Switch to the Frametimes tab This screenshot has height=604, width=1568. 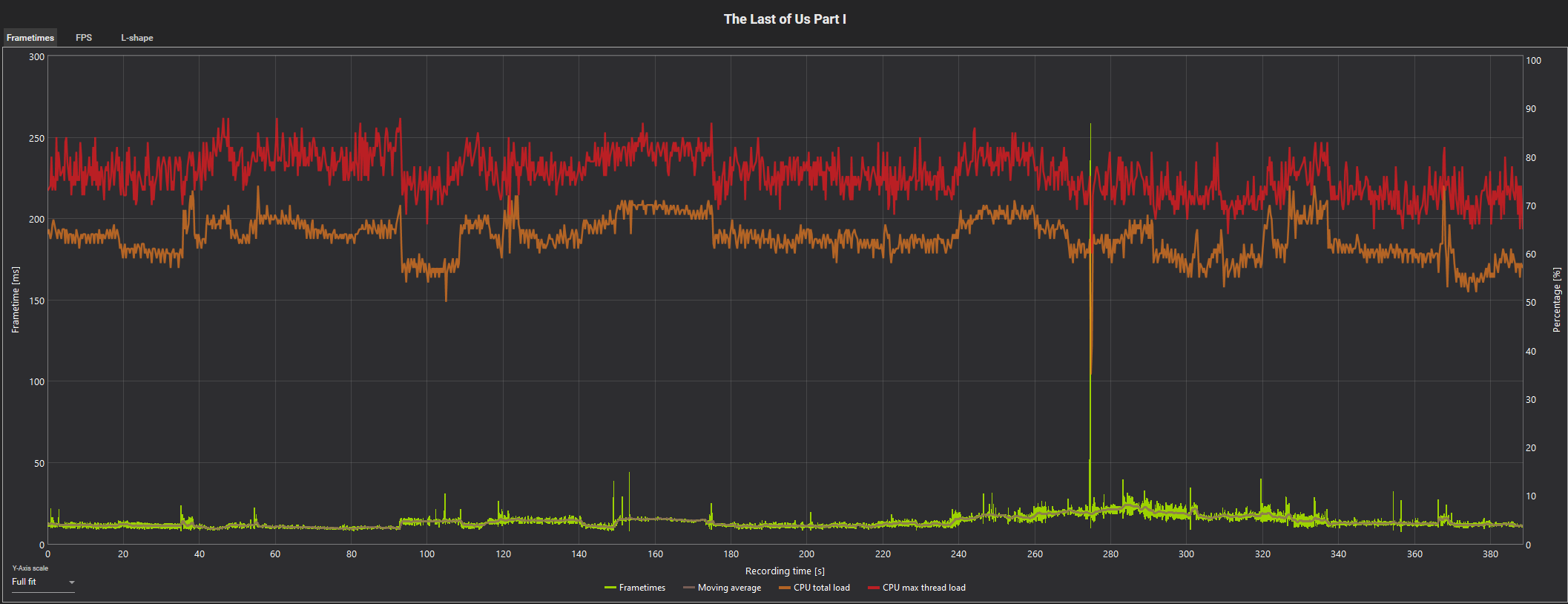tap(30, 38)
